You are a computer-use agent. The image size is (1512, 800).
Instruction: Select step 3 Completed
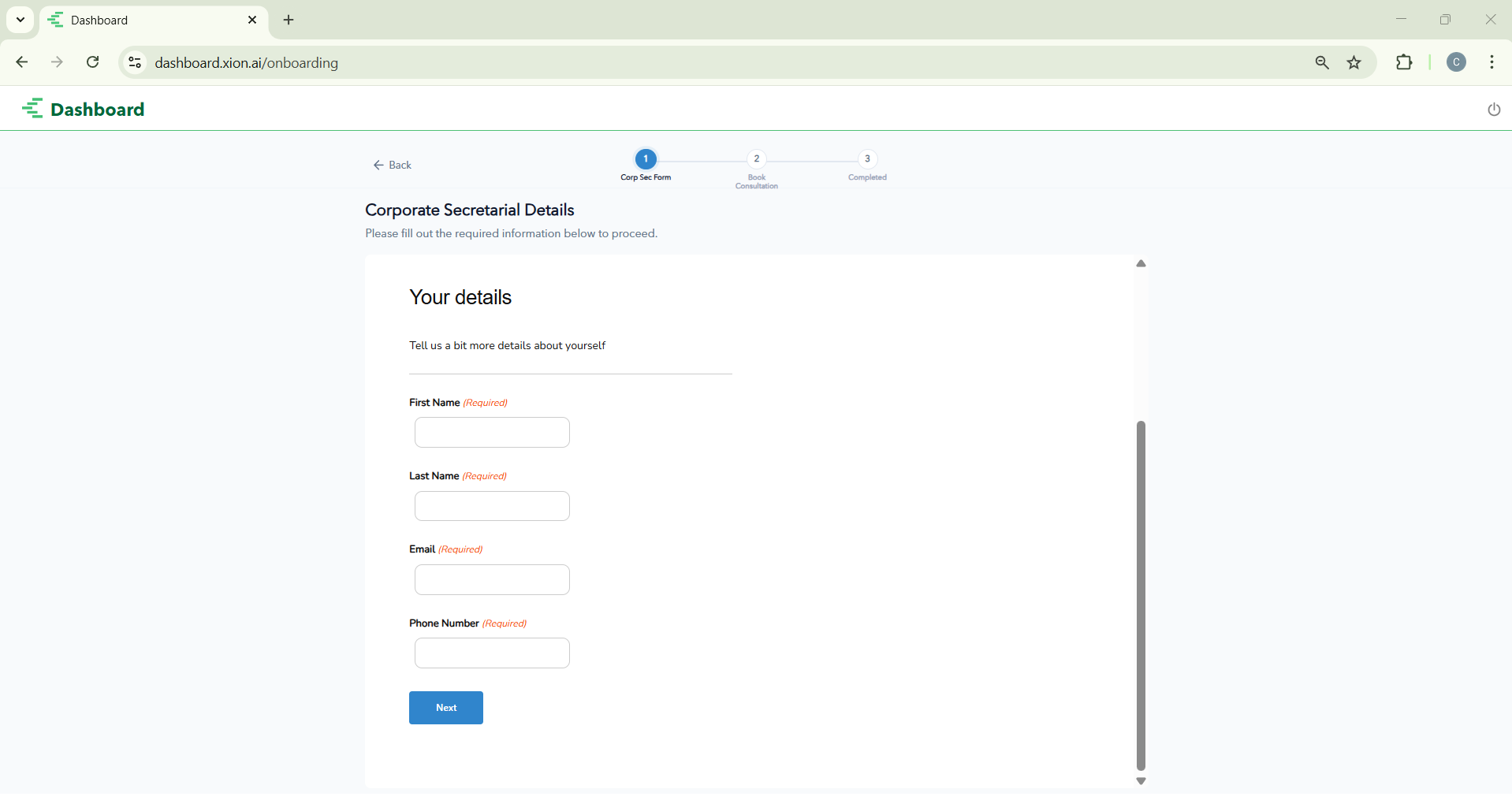coord(867,159)
